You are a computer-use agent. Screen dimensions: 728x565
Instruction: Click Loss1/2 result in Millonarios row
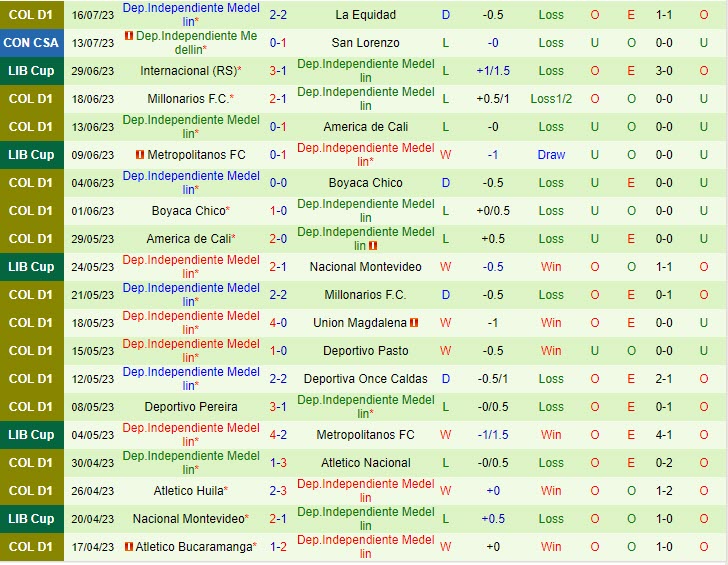coord(551,99)
